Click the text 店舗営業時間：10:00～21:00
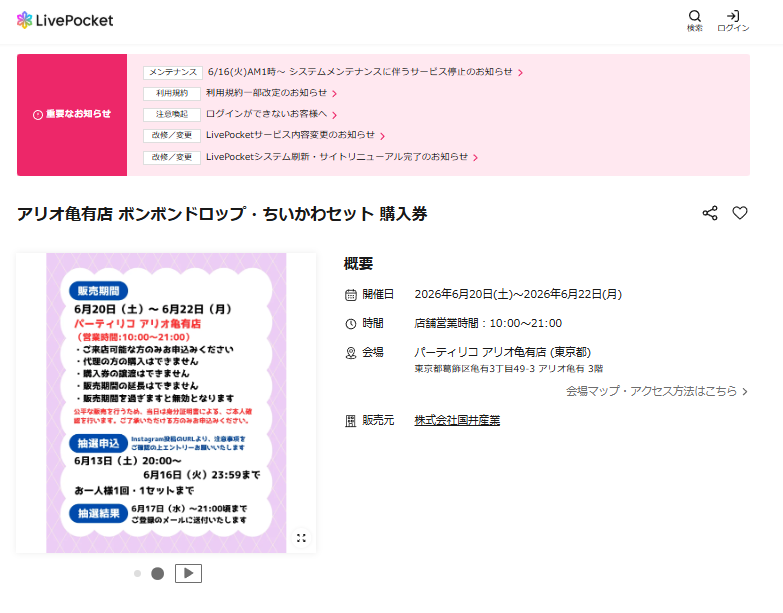Viewport: 783px width, 613px height. (488, 323)
